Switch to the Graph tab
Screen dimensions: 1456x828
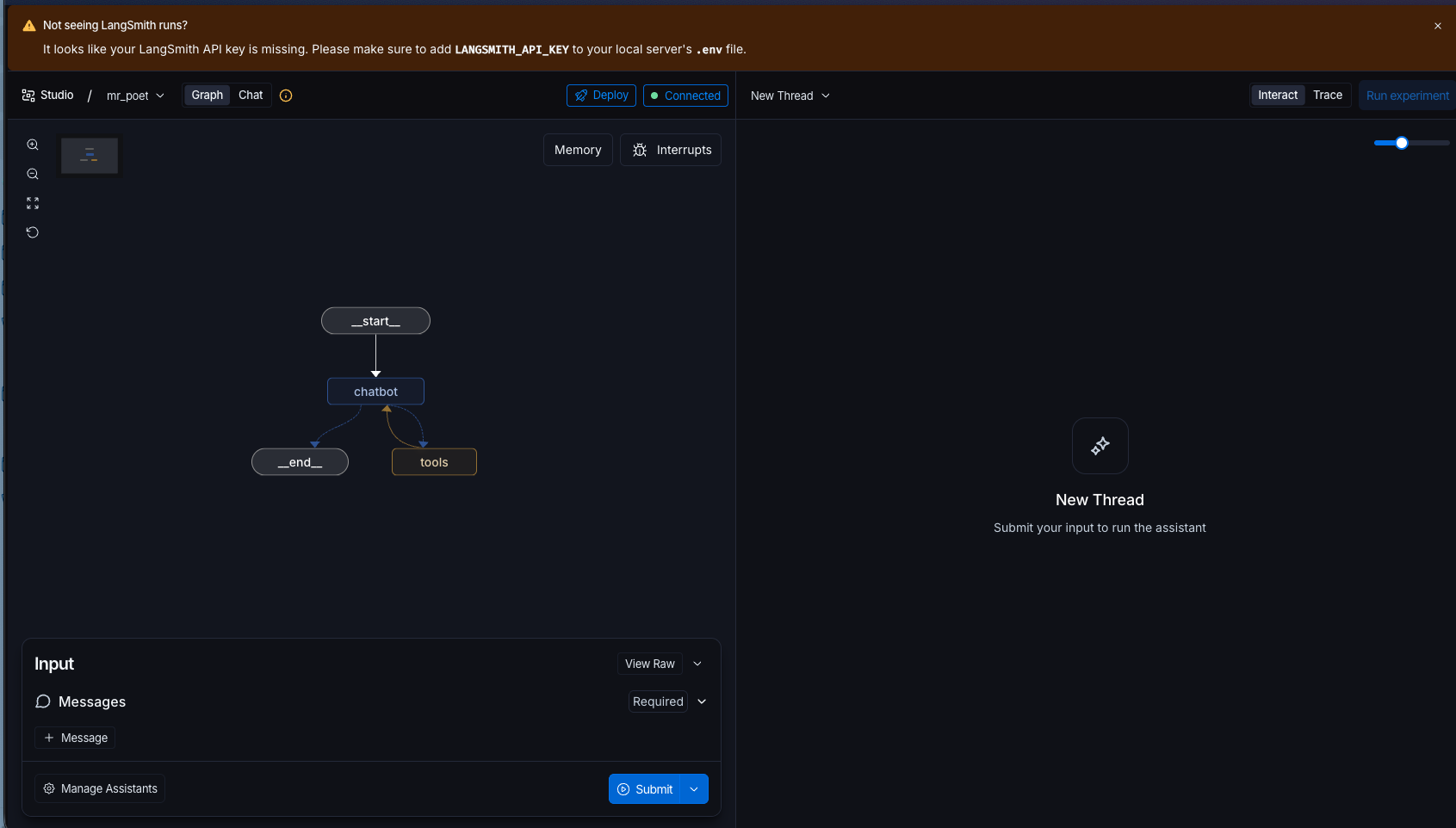coord(207,96)
